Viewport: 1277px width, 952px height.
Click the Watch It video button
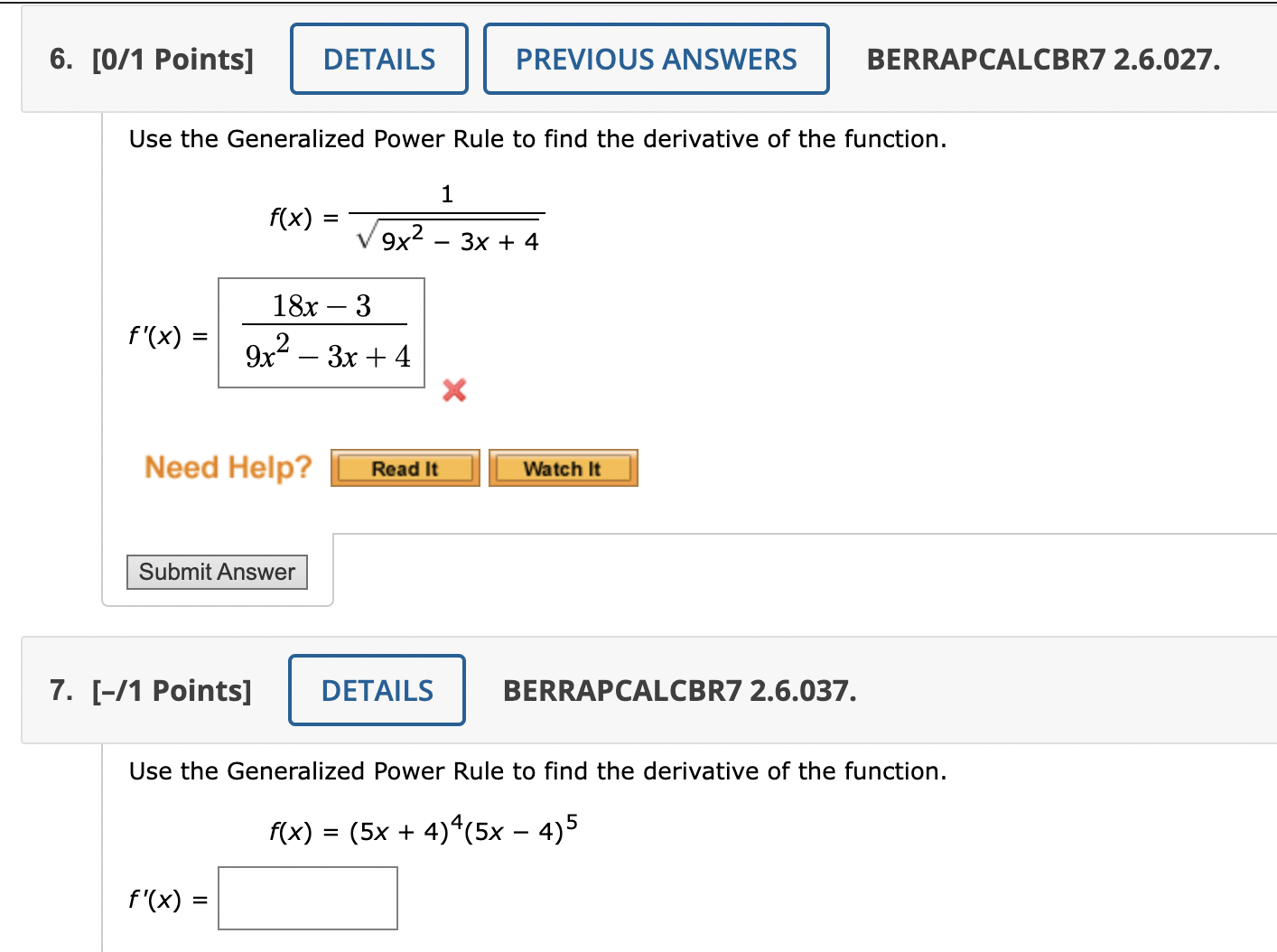(563, 468)
